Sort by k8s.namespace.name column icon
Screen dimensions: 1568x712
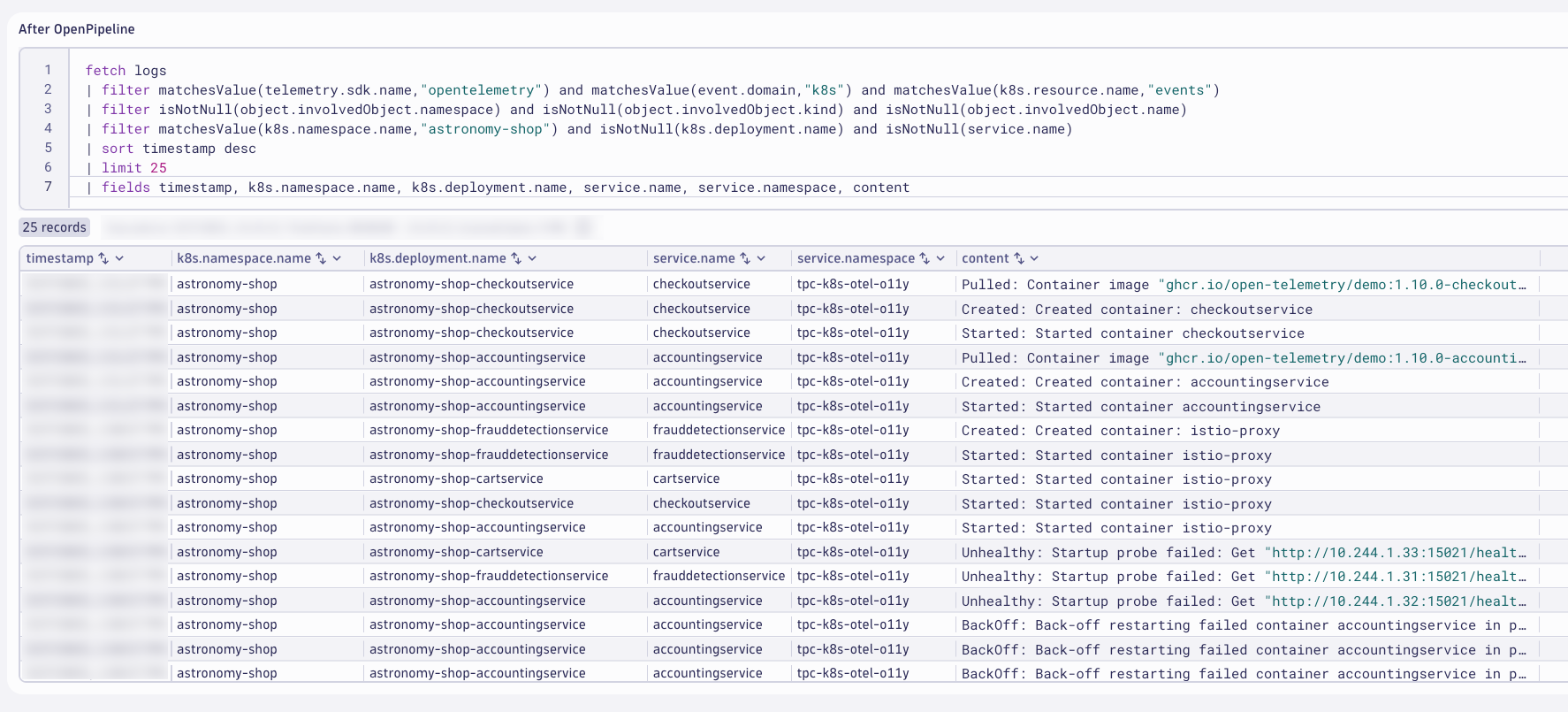pos(322,258)
